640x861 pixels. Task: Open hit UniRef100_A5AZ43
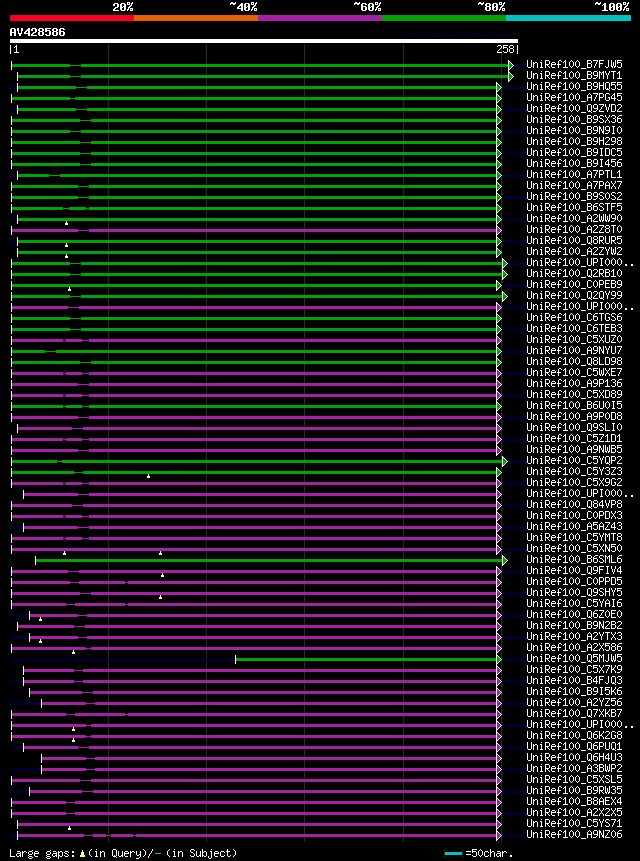(x=574, y=526)
